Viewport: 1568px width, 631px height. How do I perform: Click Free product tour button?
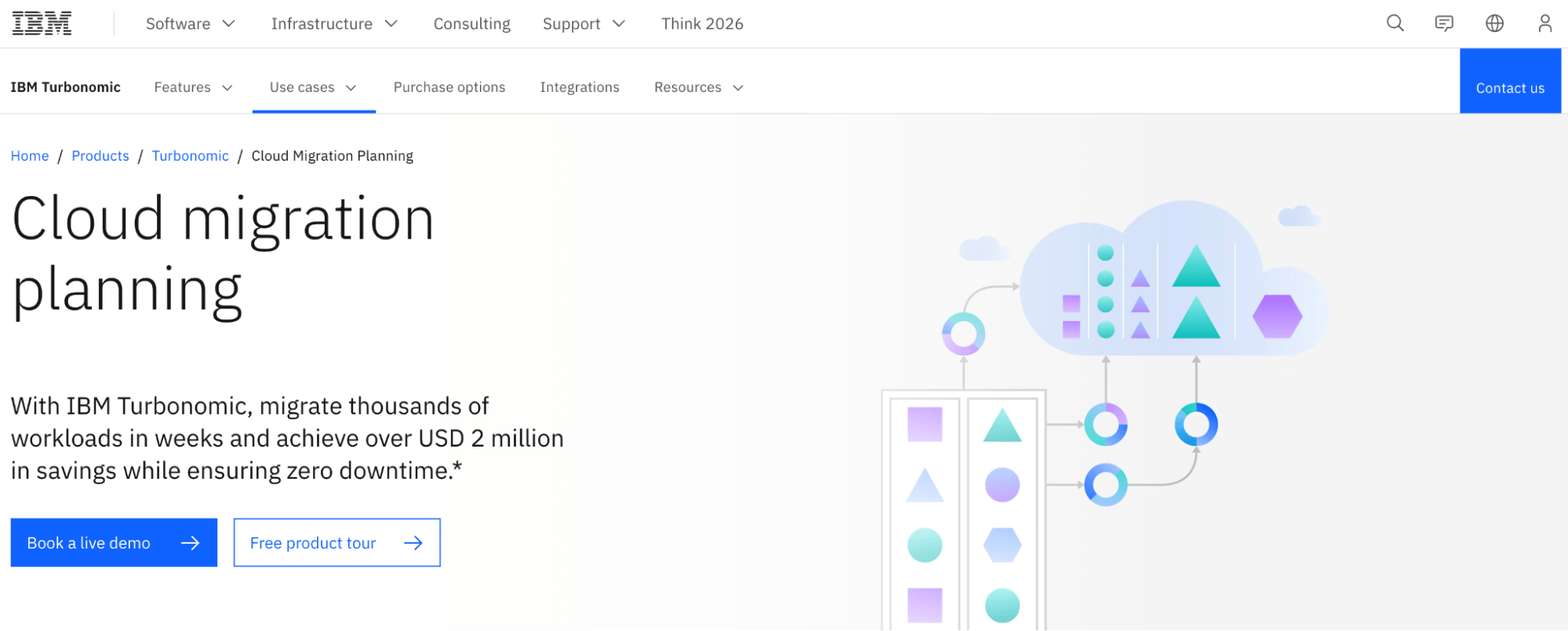tap(337, 542)
